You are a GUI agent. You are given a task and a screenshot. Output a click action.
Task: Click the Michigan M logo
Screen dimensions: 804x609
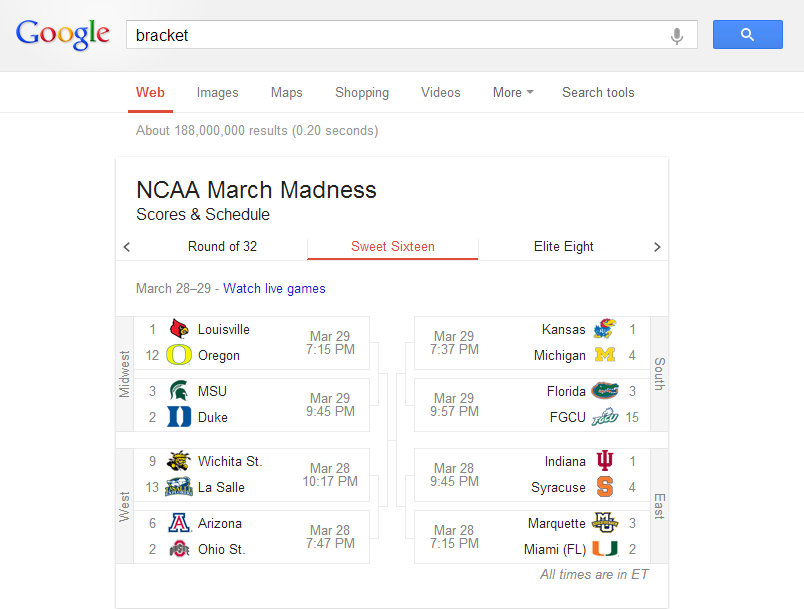(605, 355)
